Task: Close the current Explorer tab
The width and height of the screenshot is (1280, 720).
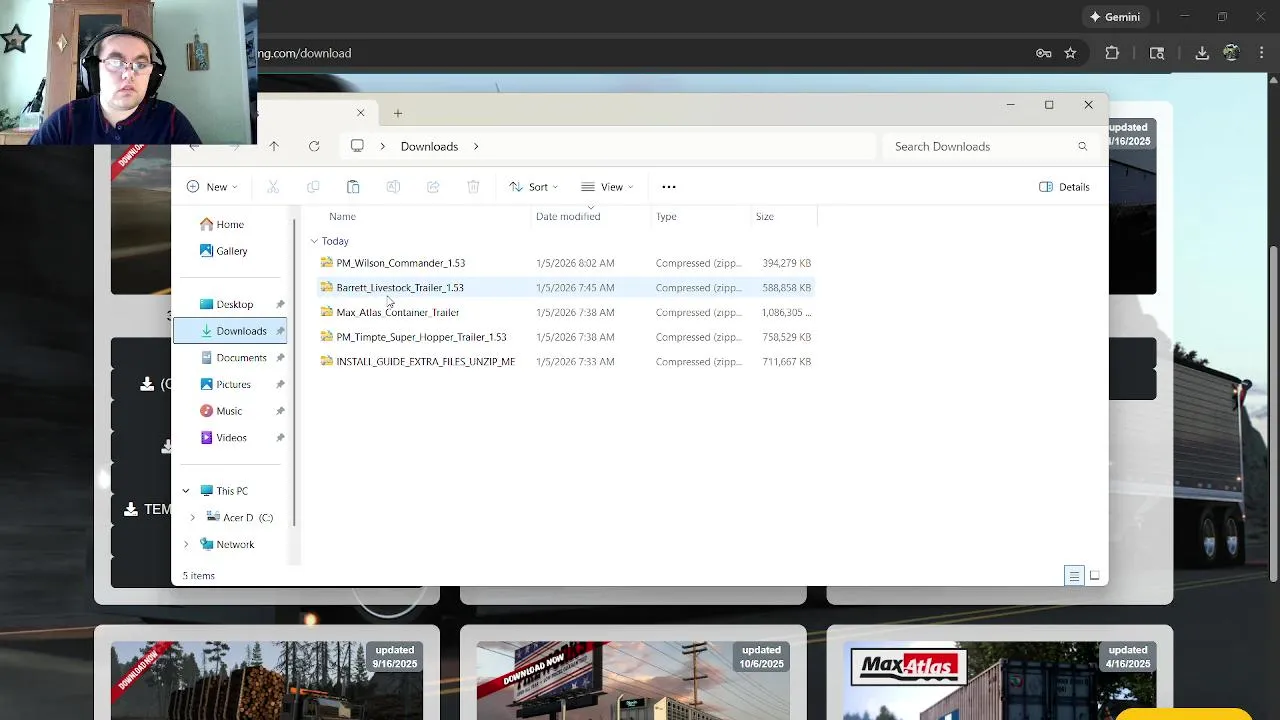Action: pos(361,113)
